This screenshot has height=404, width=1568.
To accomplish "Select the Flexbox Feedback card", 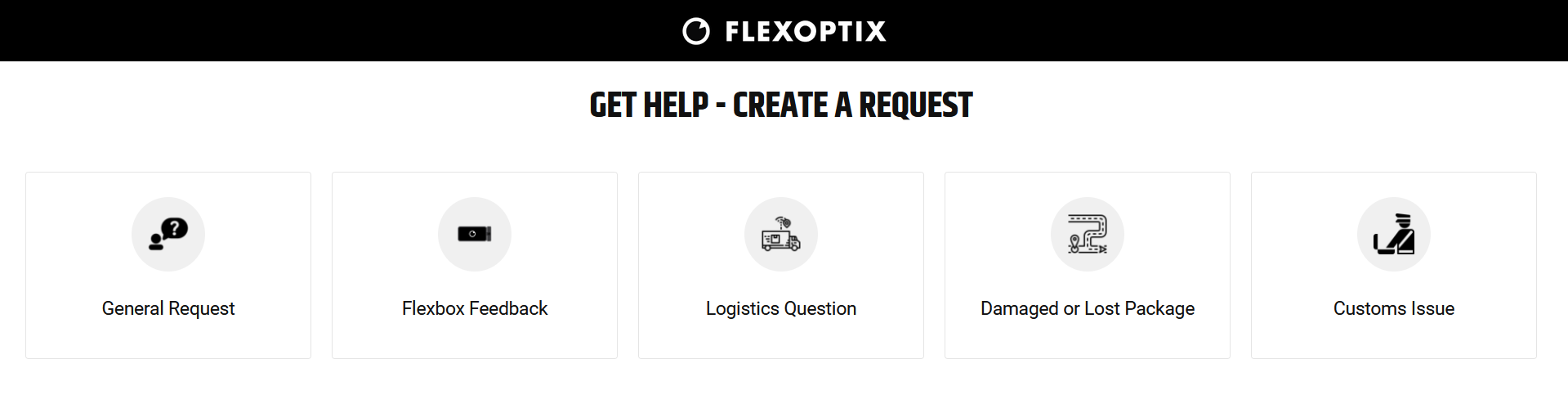I will tap(475, 265).
